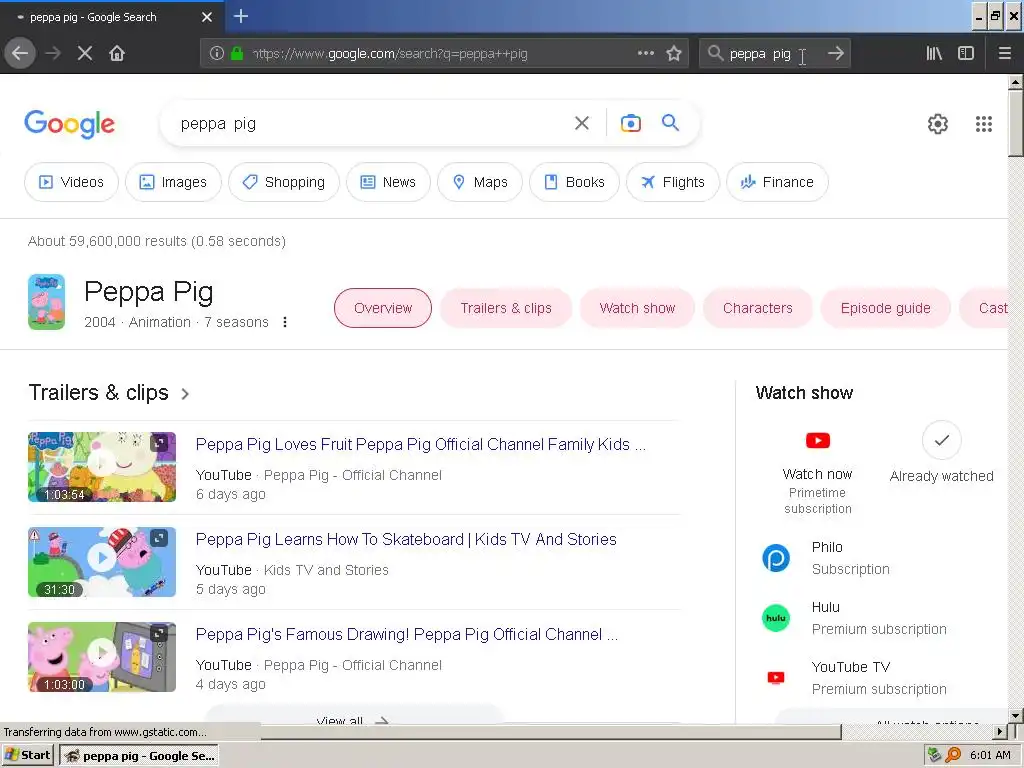Play Peppa Pig Loves Fruit video thumbnail
1024x768 pixels.
tap(102, 467)
